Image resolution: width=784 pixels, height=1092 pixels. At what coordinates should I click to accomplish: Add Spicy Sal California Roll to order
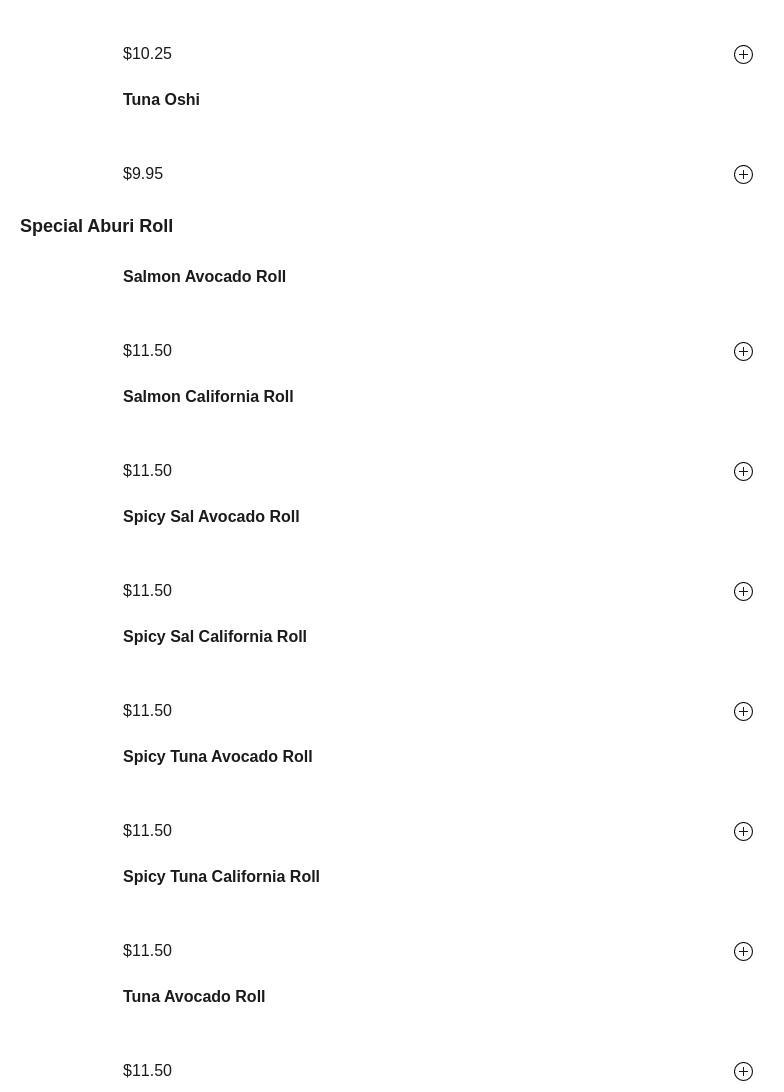[x=743, y=711]
